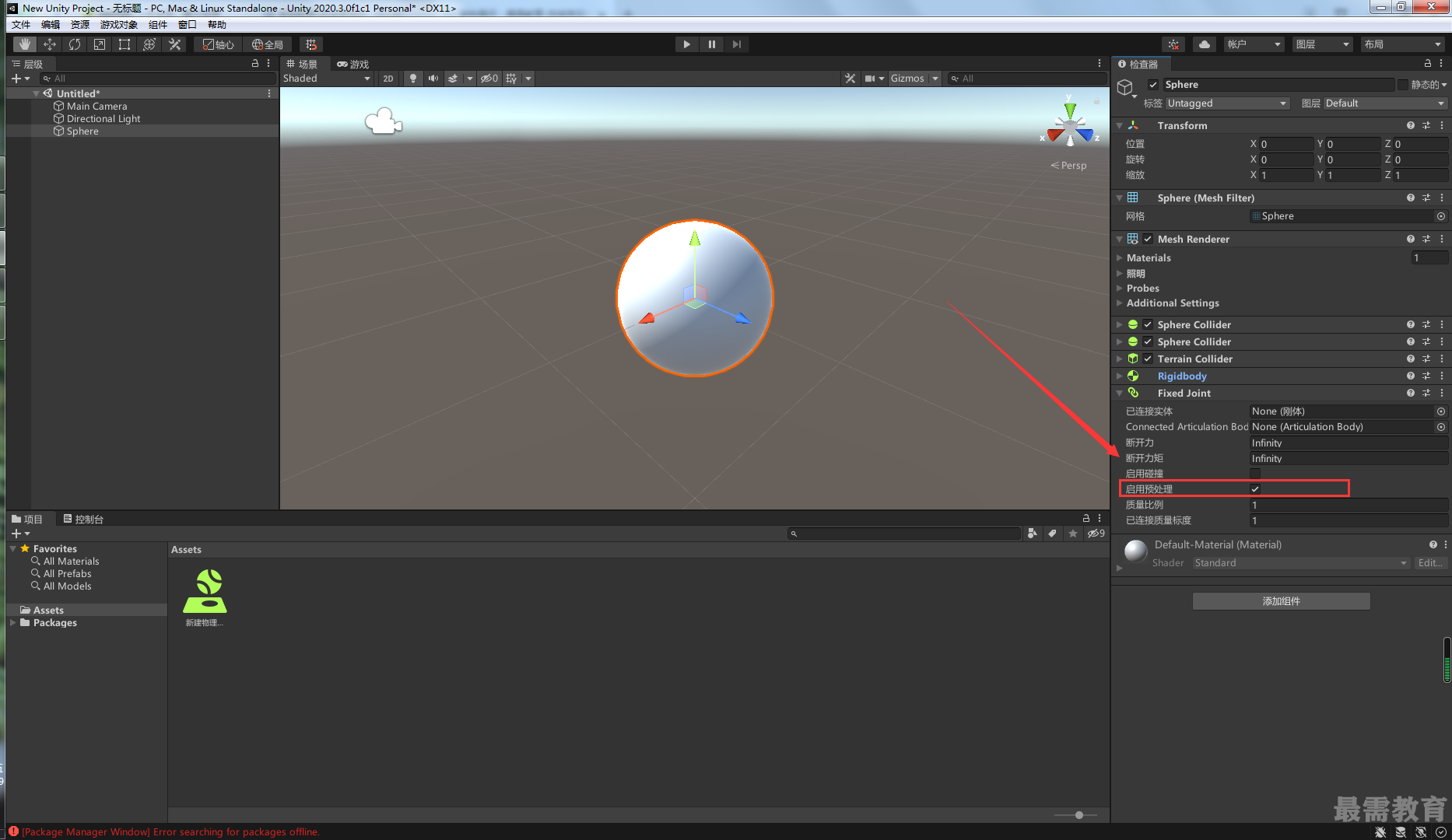The image size is (1452, 840).
Task: Expand Materials section
Action: tap(1120, 257)
